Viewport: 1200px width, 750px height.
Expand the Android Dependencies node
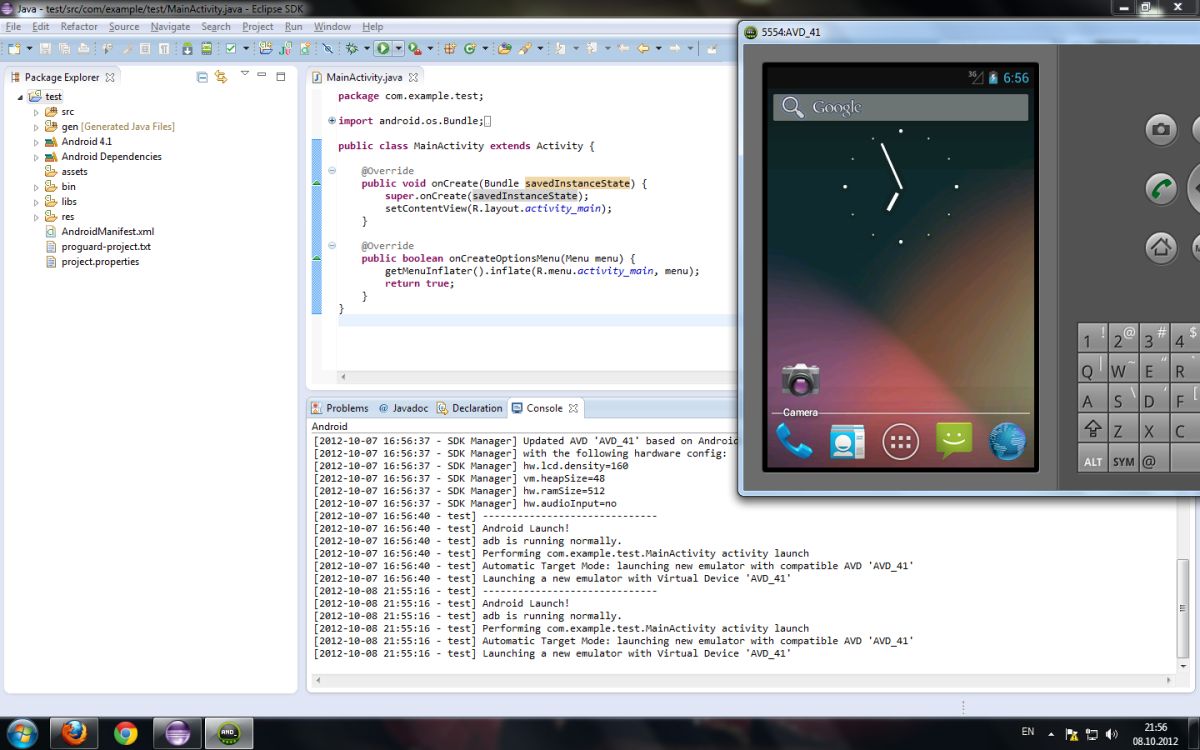[37, 157]
